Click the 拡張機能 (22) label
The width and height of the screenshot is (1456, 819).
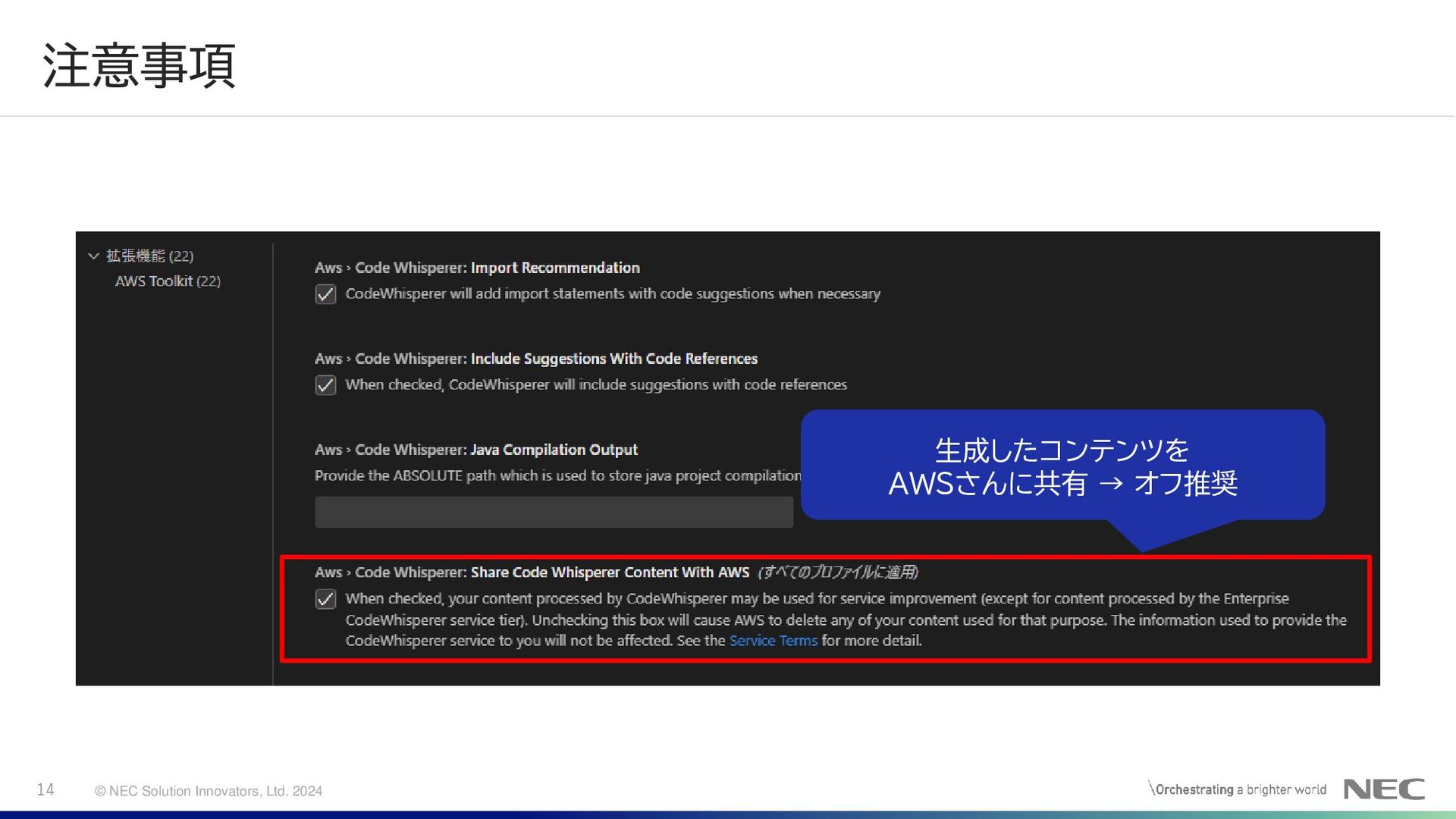click(149, 256)
